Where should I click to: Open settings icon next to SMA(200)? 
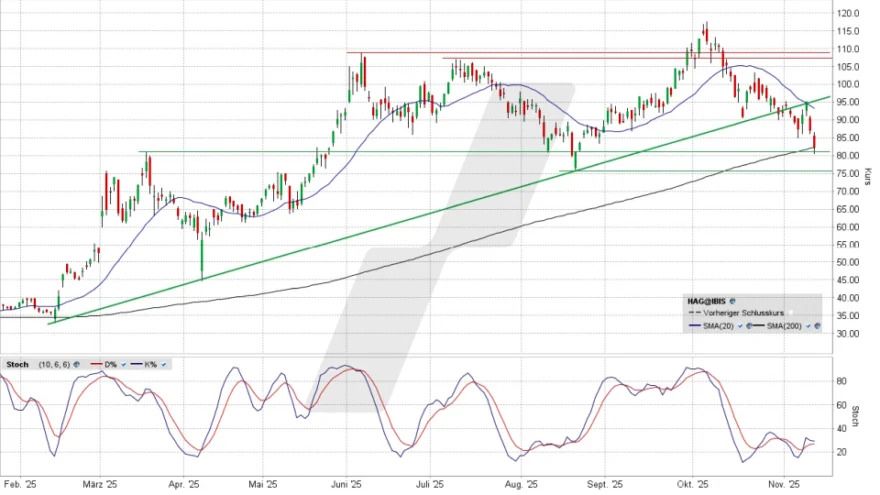coord(817,326)
